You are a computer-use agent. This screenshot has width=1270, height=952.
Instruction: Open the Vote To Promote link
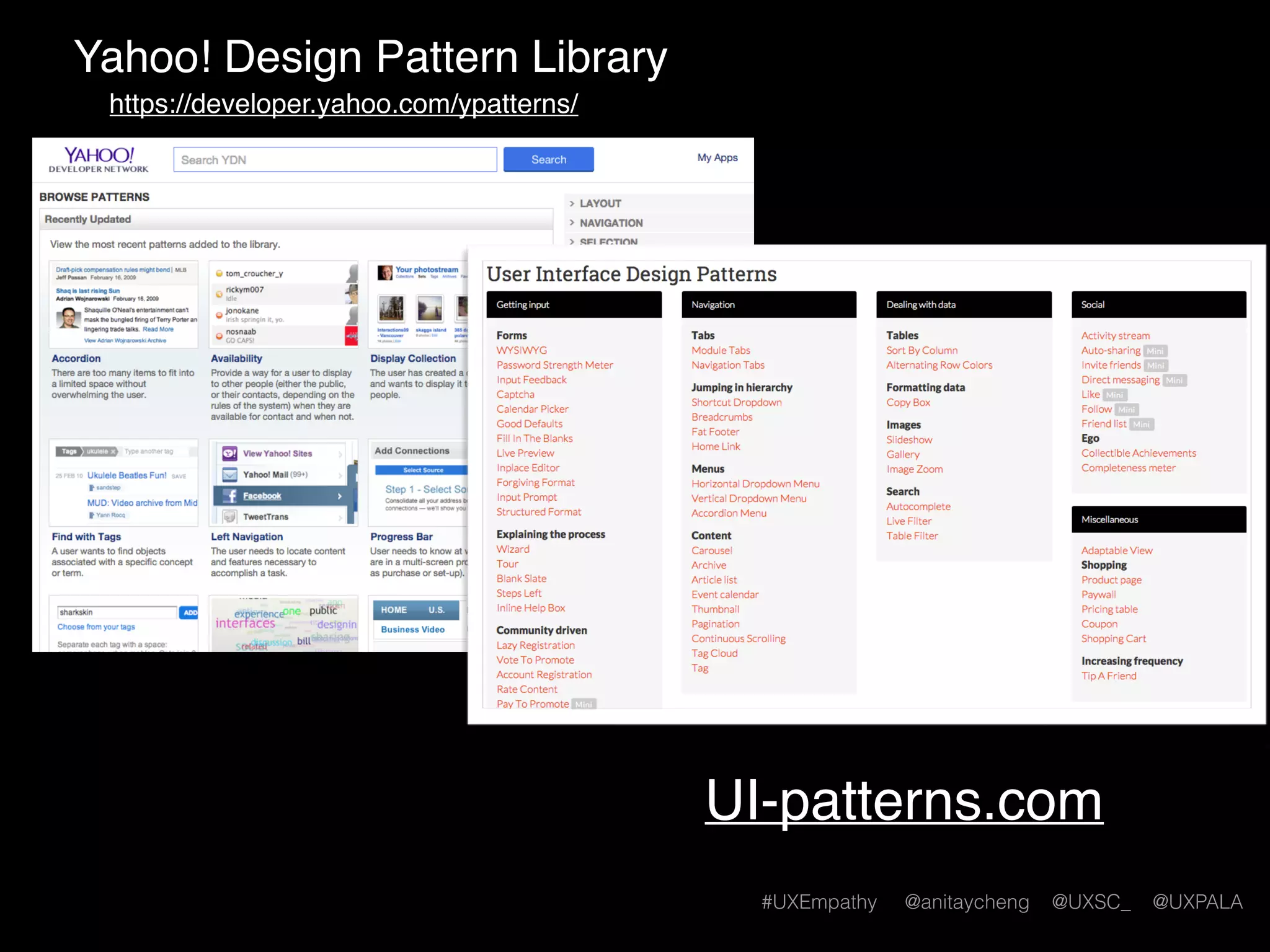535,660
